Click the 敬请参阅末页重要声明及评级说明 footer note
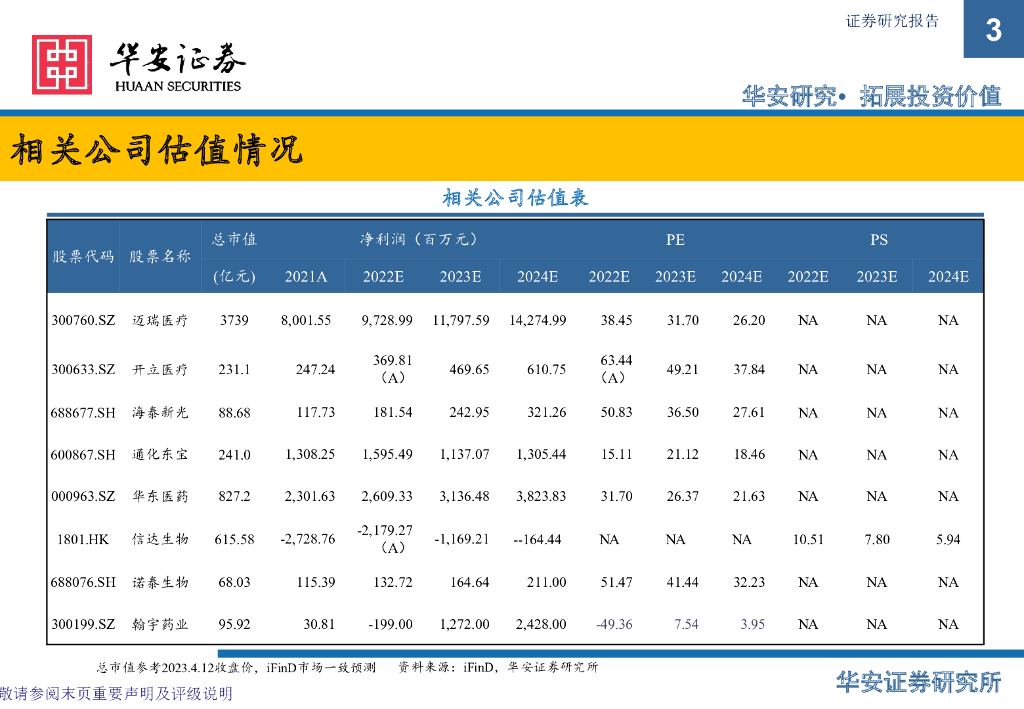The height and width of the screenshot is (709, 1024). pos(116,693)
